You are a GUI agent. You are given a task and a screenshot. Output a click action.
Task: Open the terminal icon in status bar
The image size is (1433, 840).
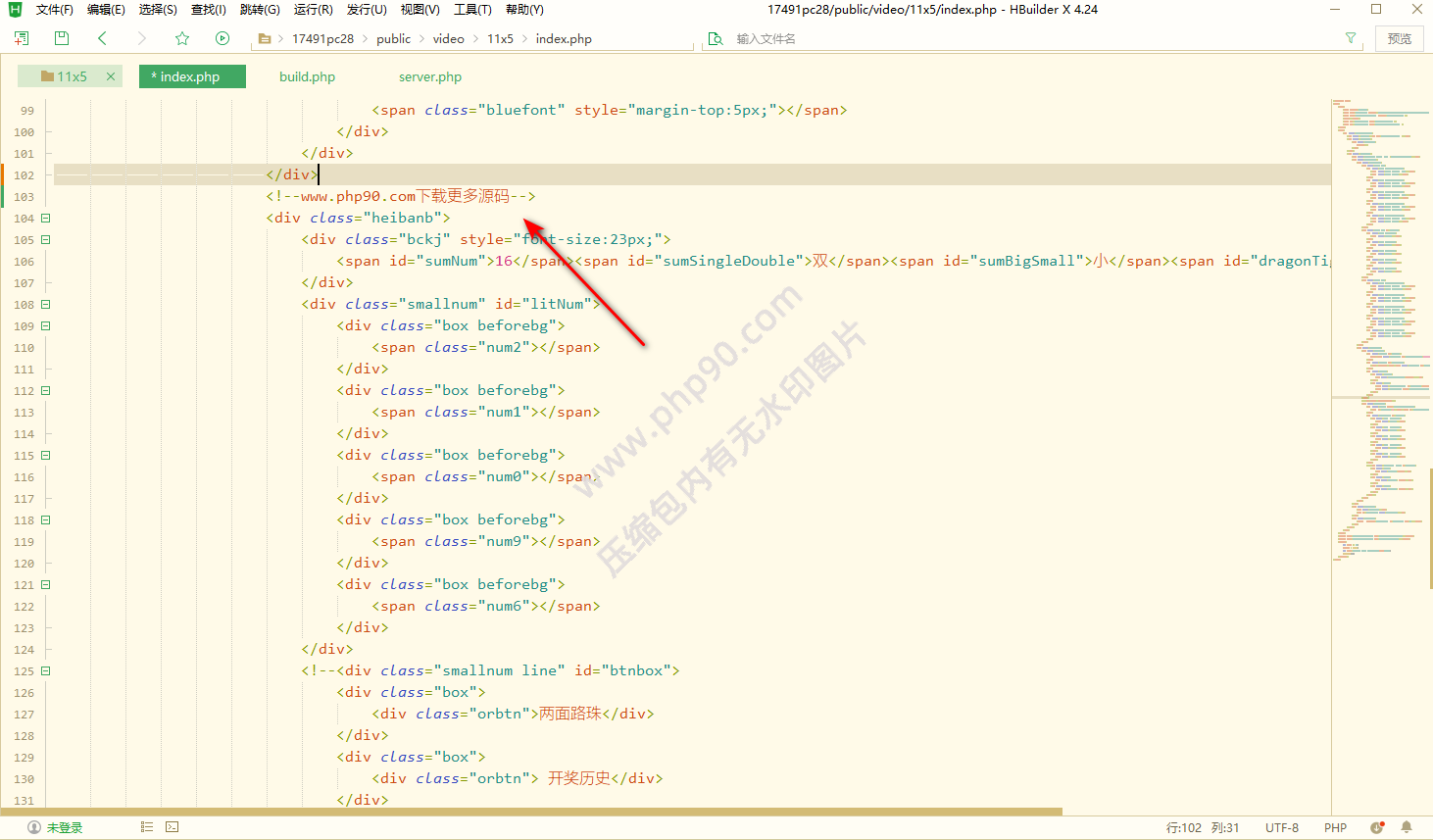click(x=173, y=827)
